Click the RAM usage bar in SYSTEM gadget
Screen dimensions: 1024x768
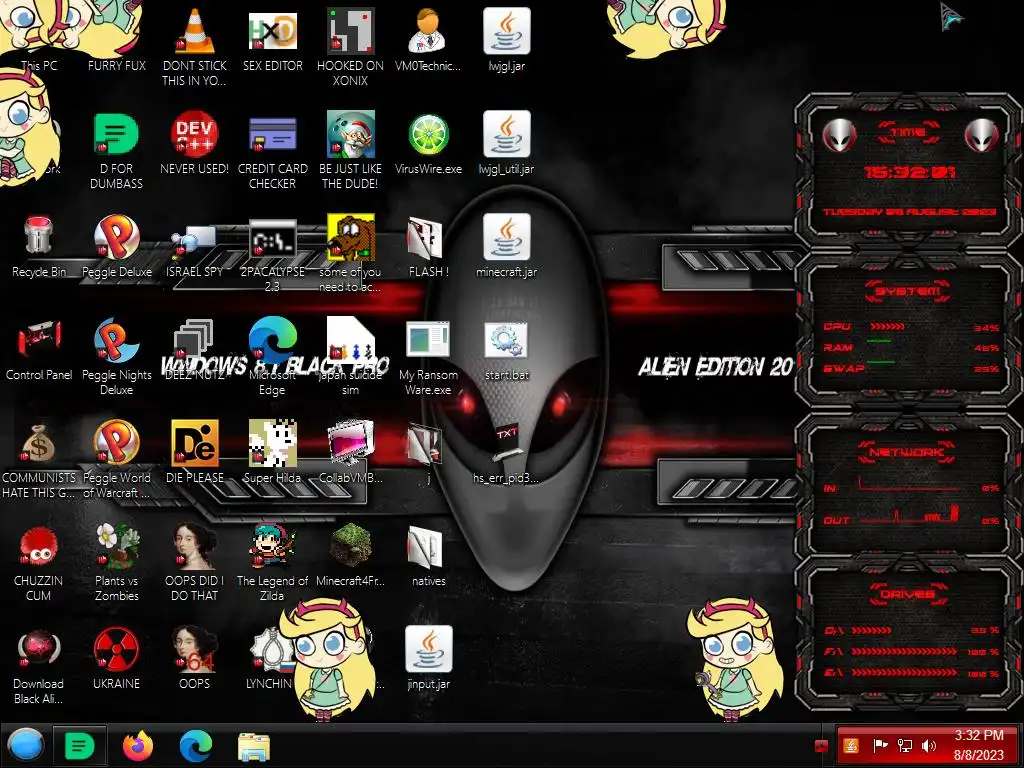coord(879,341)
